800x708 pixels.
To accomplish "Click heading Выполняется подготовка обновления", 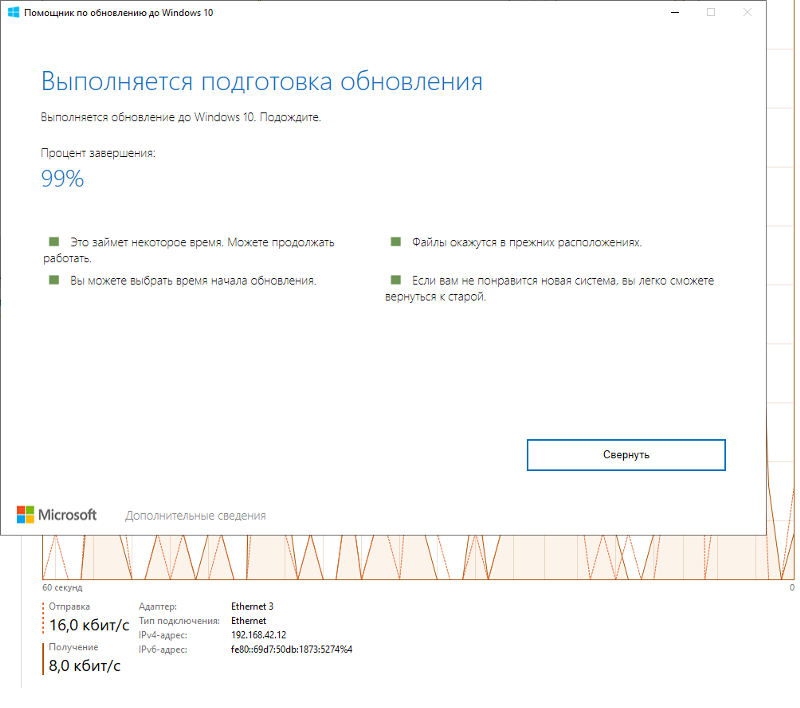I will (x=262, y=81).
